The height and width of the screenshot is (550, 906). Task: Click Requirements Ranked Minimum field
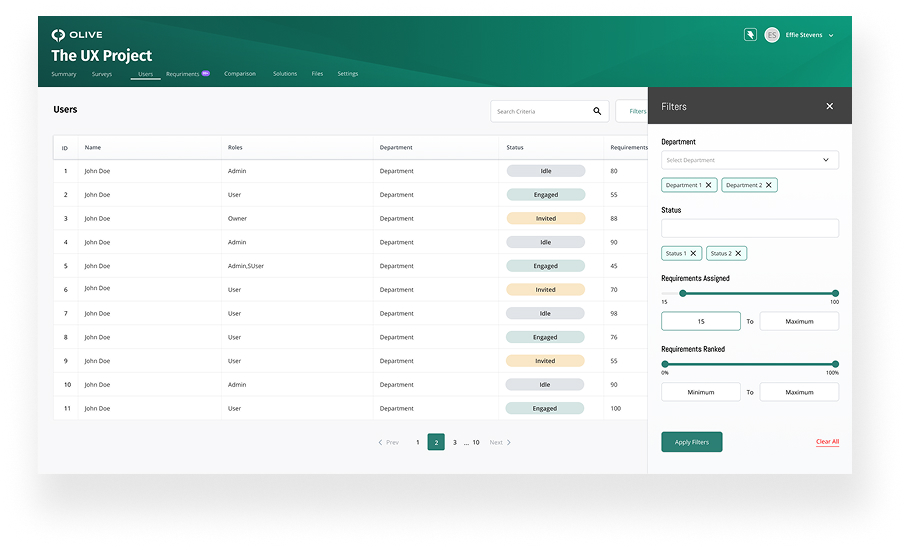coord(701,392)
